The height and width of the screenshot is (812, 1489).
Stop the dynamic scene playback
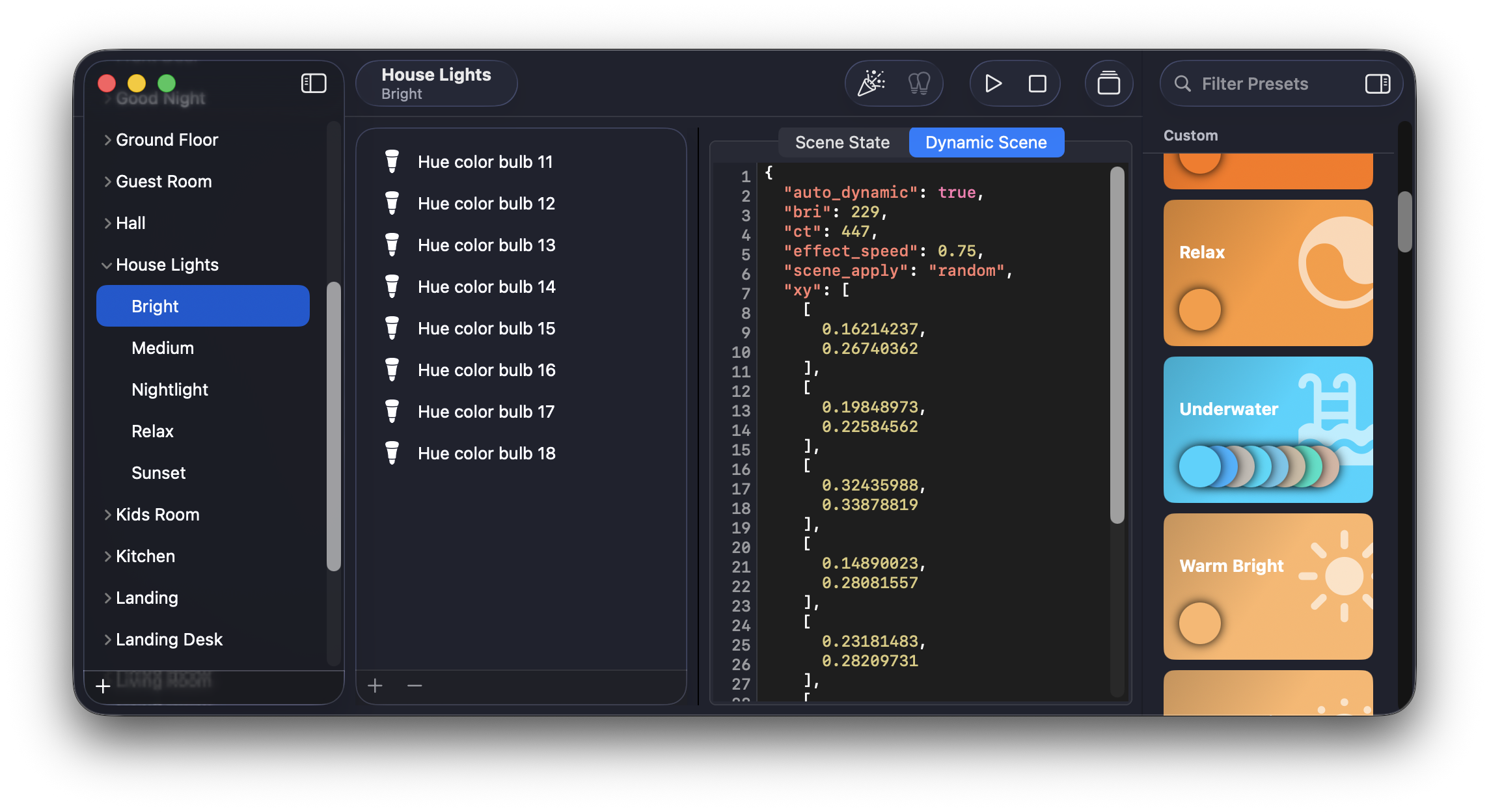click(1037, 83)
